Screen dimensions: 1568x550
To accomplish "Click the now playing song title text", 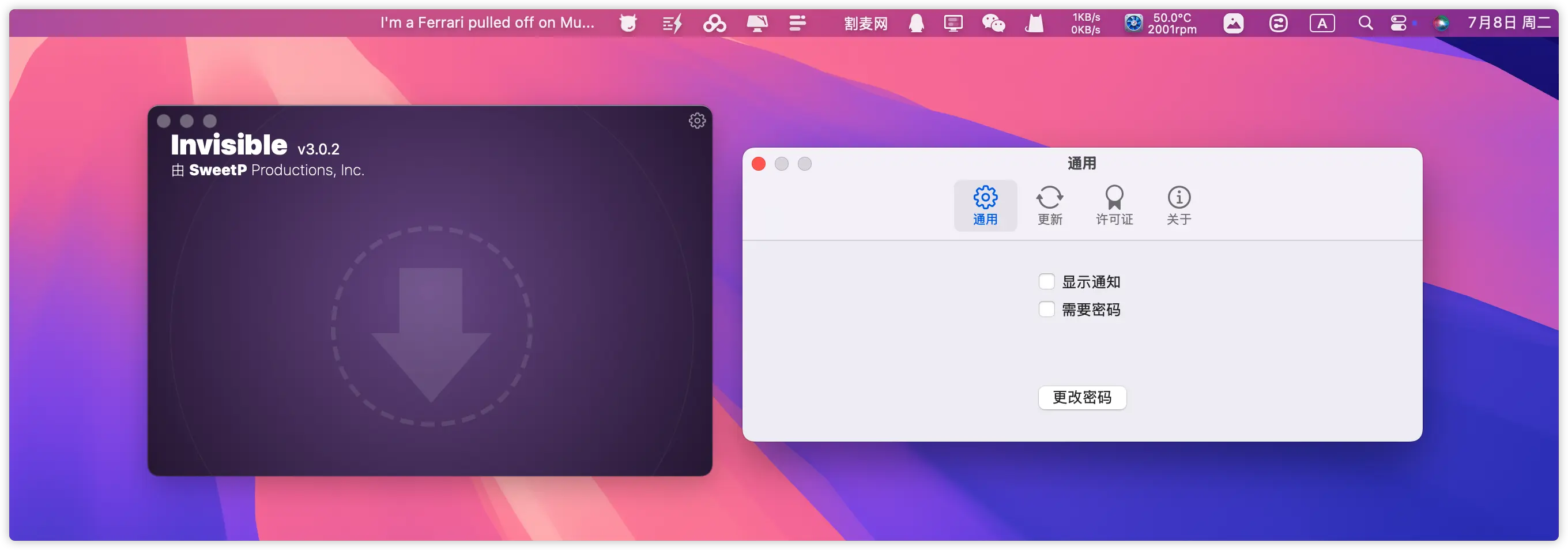I will click(487, 22).
